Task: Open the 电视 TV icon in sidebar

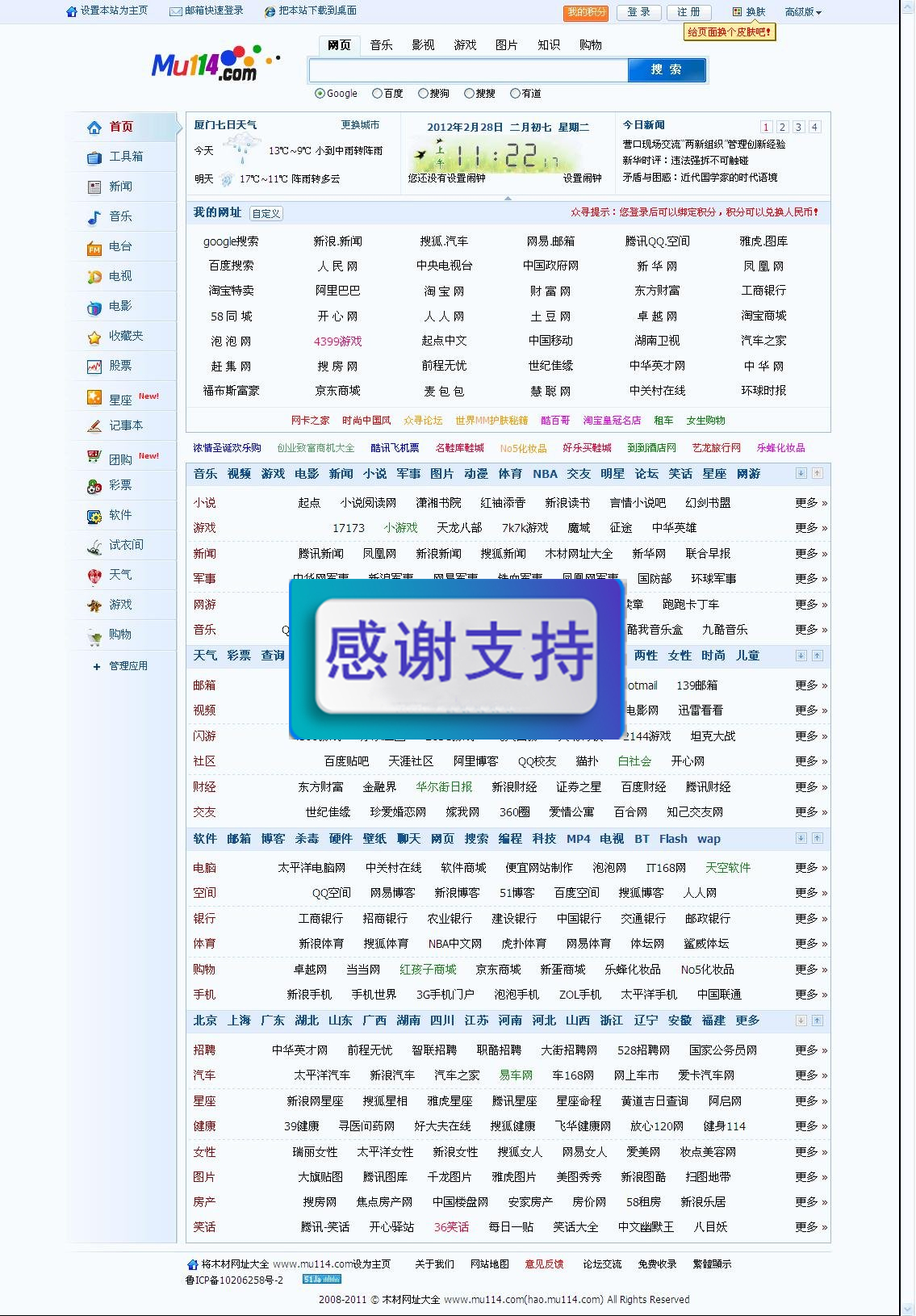Action: click(94, 277)
